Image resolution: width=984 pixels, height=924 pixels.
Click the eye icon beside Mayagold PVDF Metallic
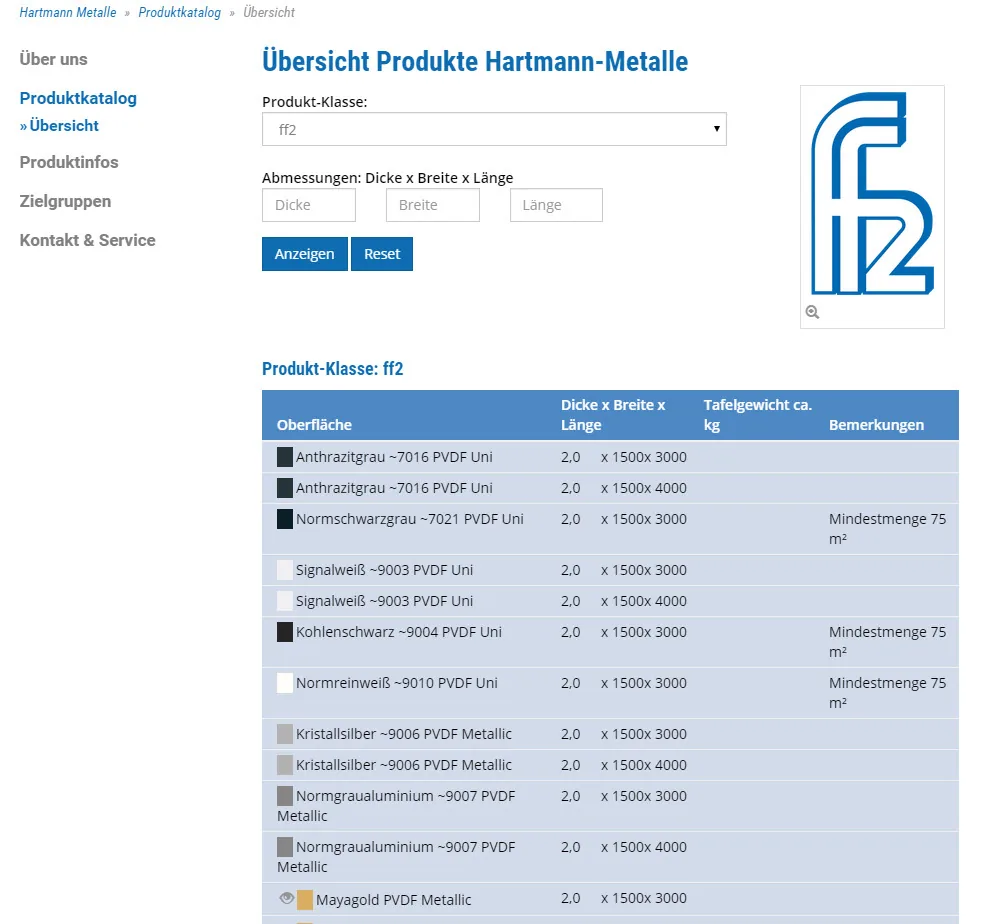pyautogui.click(x=287, y=898)
